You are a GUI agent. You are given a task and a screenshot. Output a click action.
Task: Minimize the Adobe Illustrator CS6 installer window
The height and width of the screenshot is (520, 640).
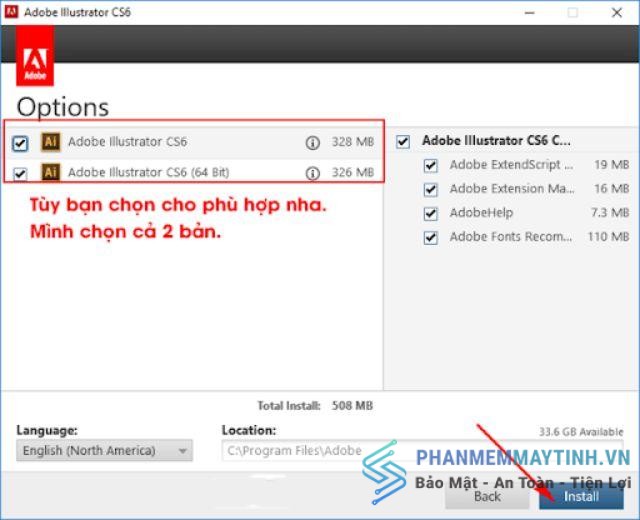tap(530, 13)
